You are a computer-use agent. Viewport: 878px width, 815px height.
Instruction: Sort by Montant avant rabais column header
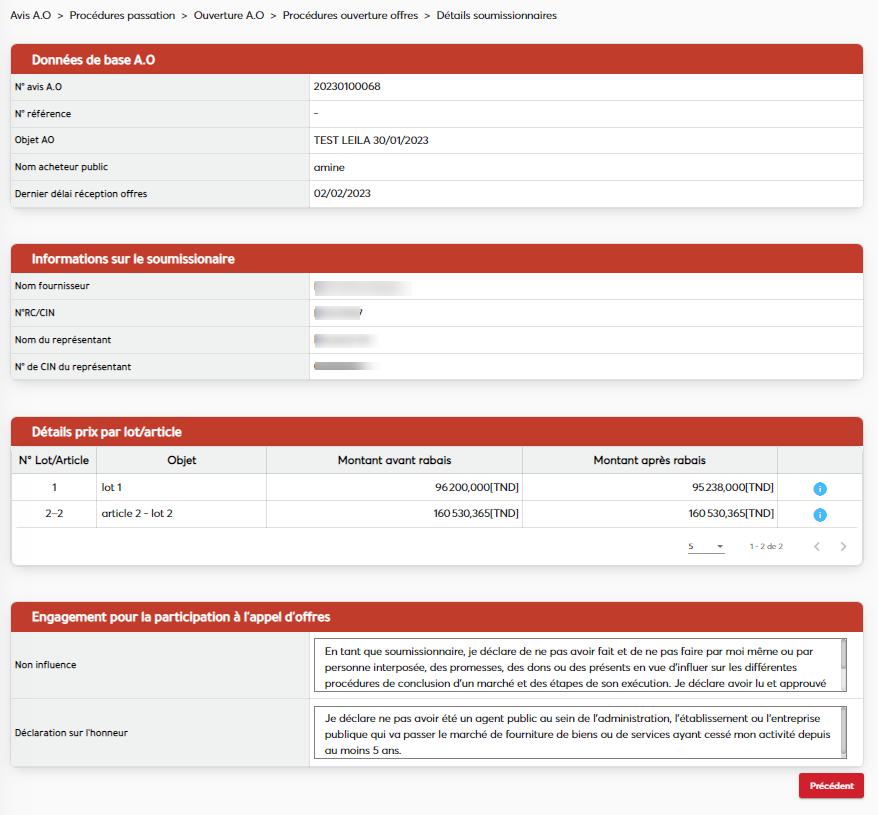[x=394, y=460]
